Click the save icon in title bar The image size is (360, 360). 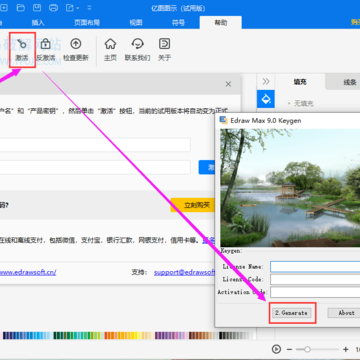point(37,7)
